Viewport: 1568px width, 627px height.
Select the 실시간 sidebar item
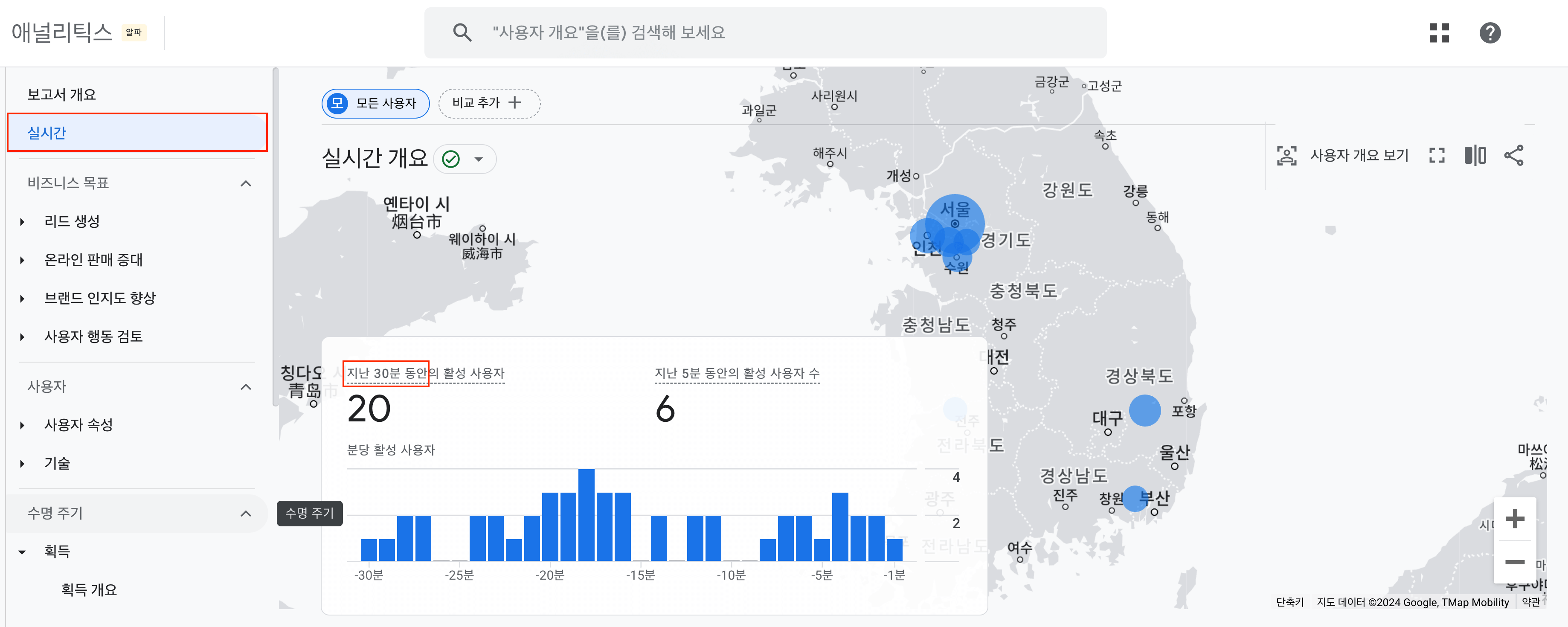[138, 132]
